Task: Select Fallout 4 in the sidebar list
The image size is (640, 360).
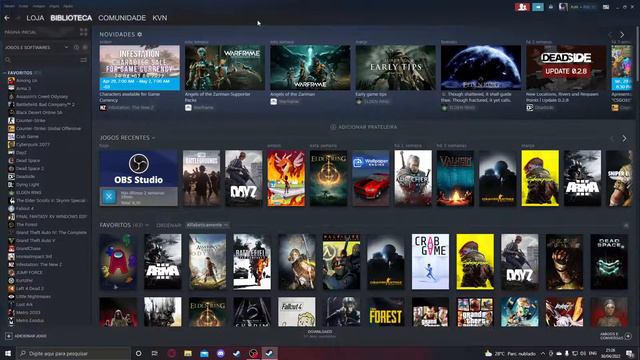Action: pyautogui.click(x=24, y=208)
